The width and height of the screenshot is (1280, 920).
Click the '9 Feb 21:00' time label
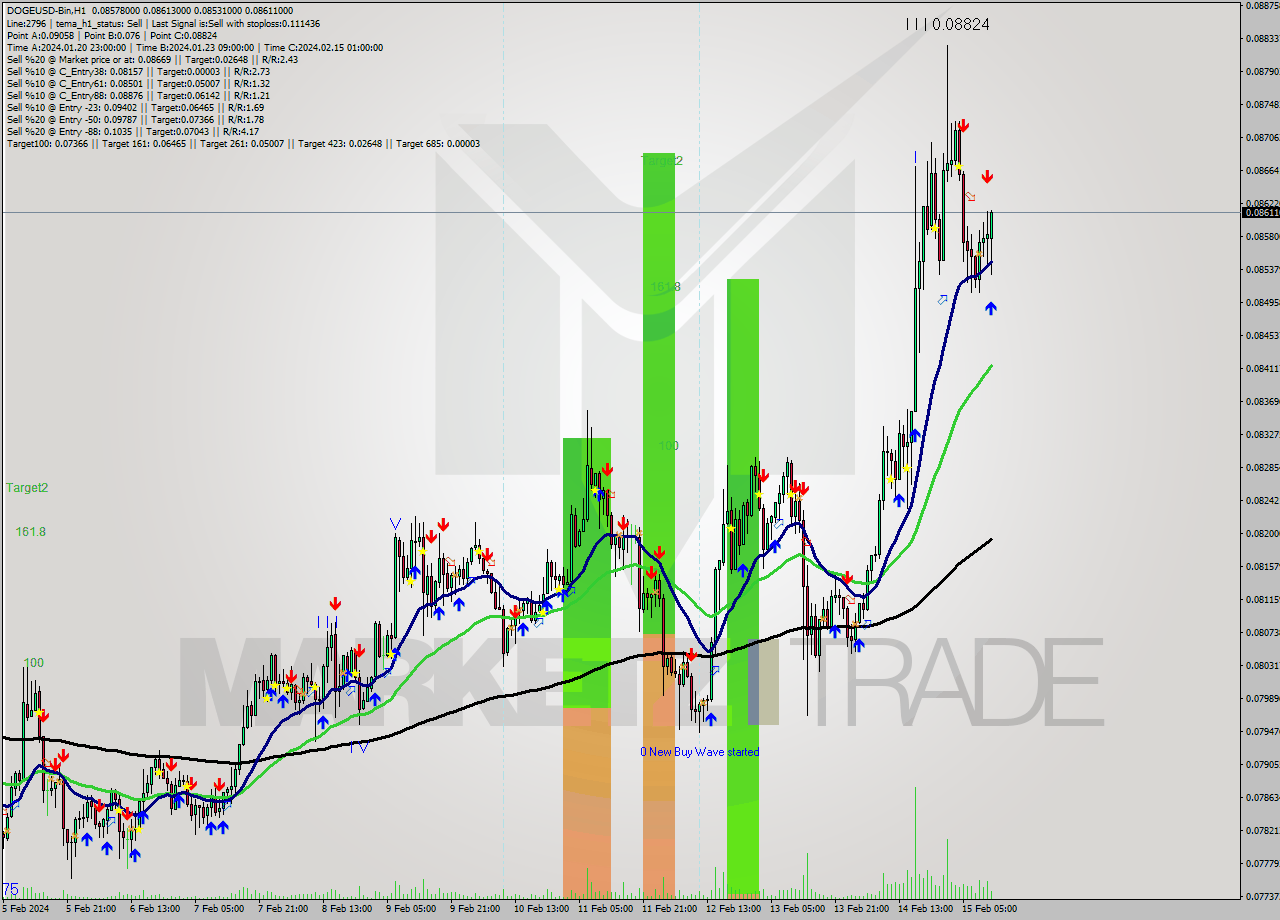coord(475,909)
